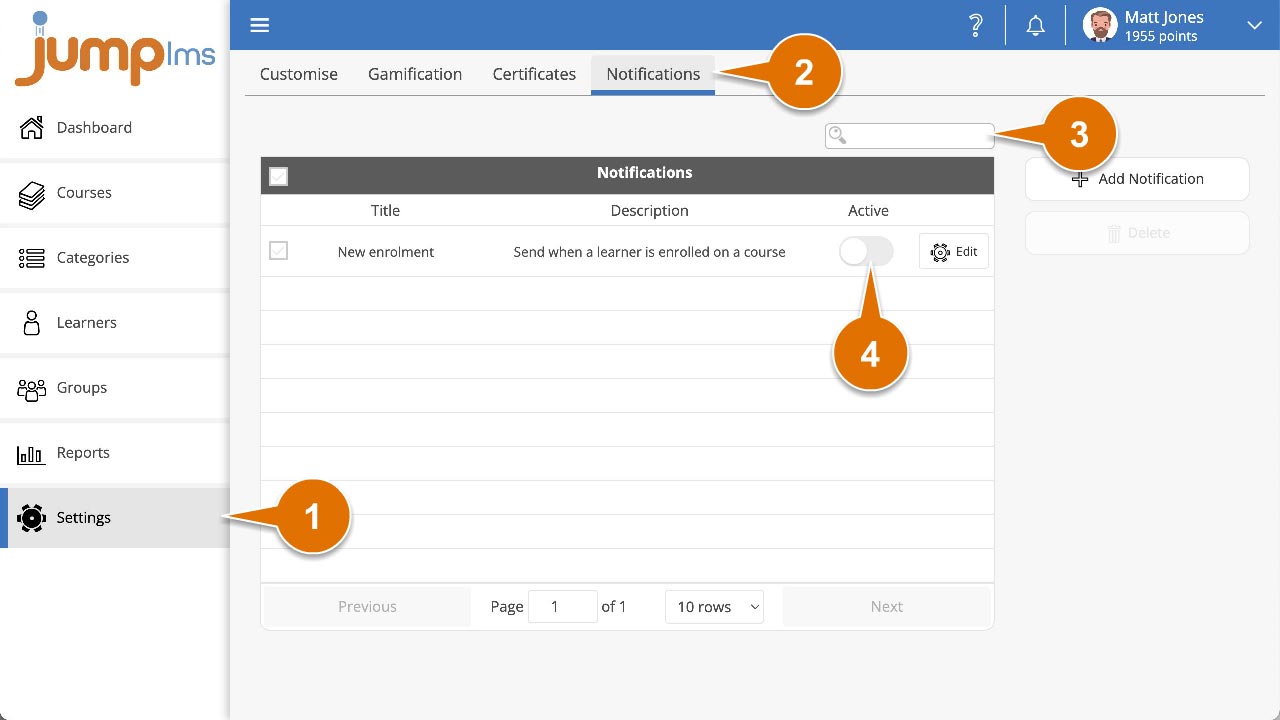Click the help question mark icon
The height and width of the screenshot is (720, 1280).
(976, 26)
